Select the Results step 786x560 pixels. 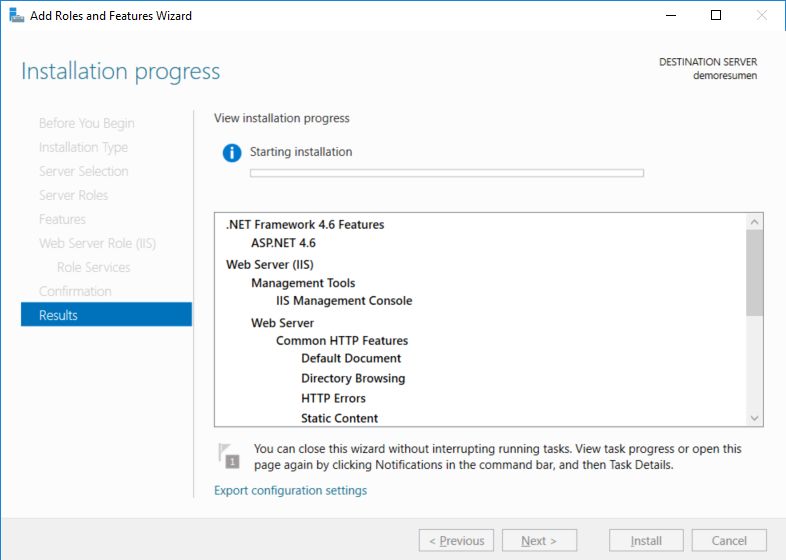tap(106, 315)
